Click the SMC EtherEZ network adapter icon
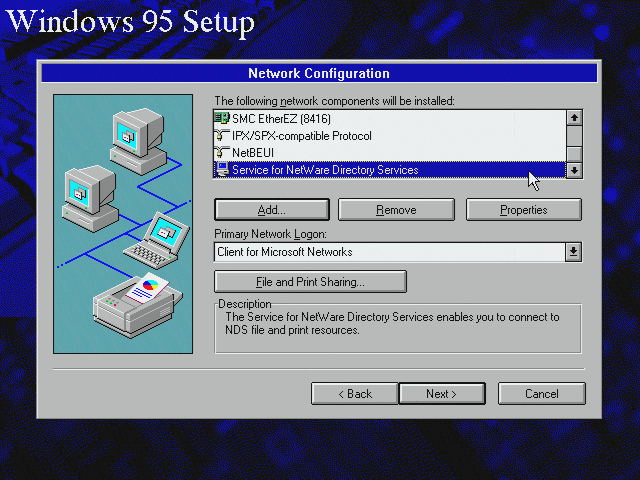The width and height of the screenshot is (640, 480). click(x=222, y=118)
